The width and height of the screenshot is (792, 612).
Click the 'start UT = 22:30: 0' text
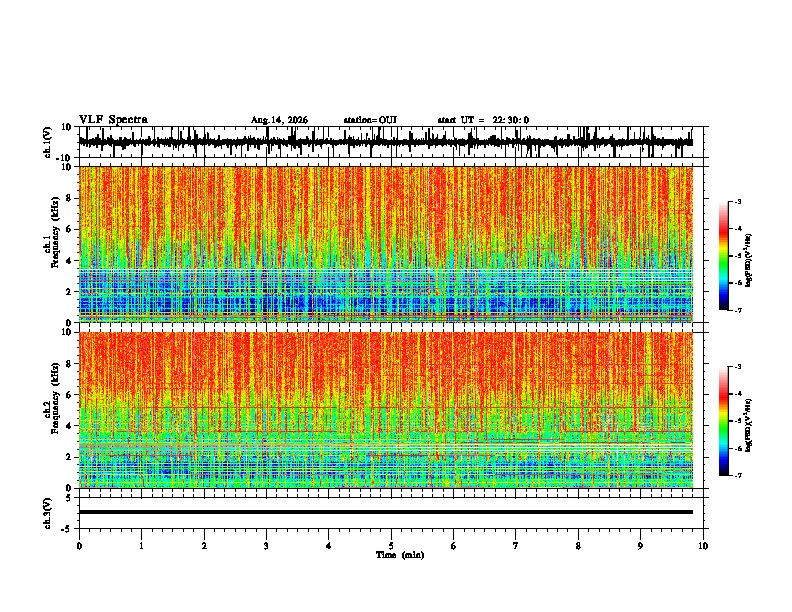point(483,120)
